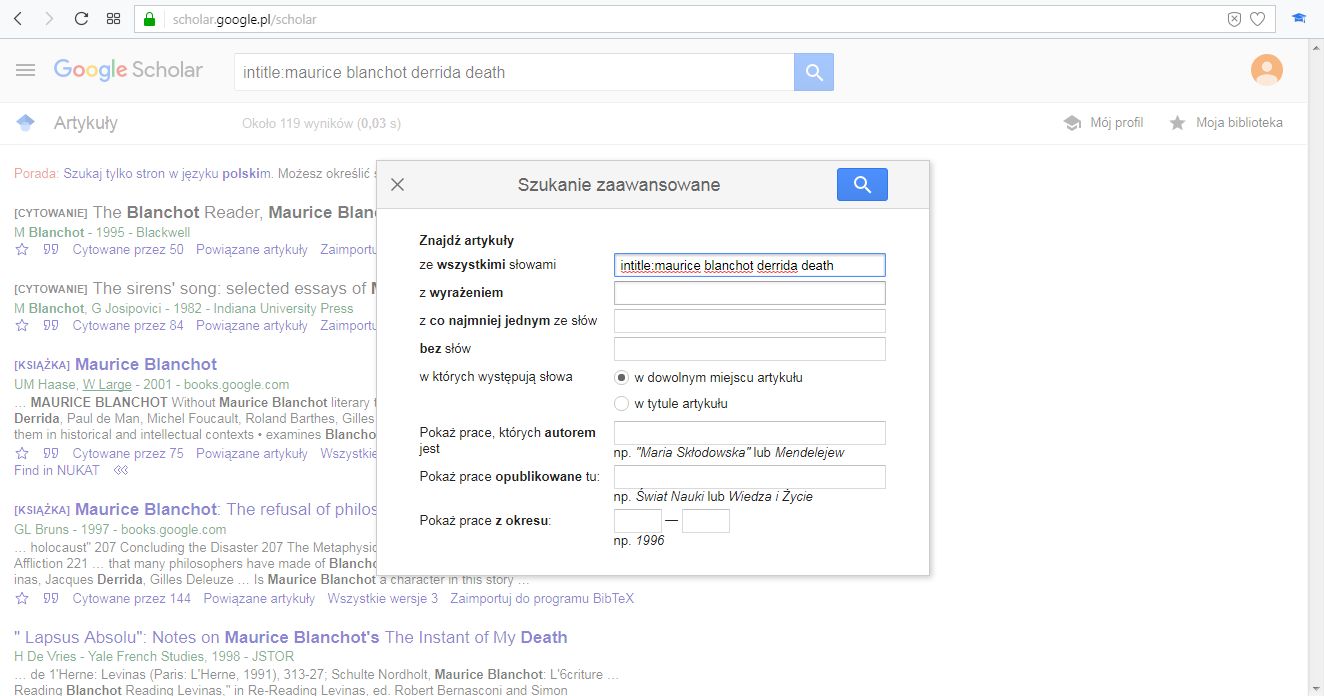
Task: Click the ad-blocker shield icon in address bar
Action: pos(1234,19)
